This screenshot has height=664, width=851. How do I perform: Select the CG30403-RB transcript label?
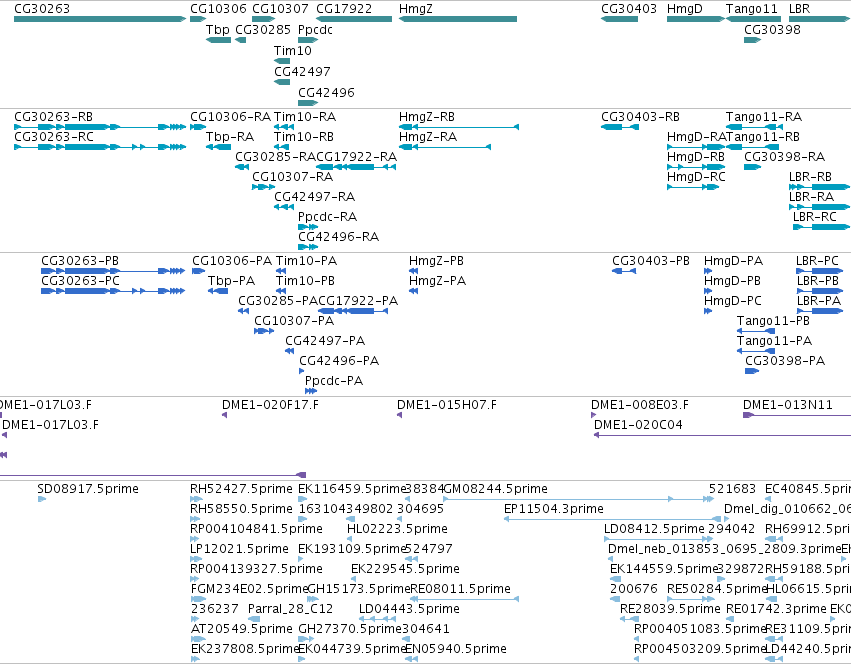(640, 117)
